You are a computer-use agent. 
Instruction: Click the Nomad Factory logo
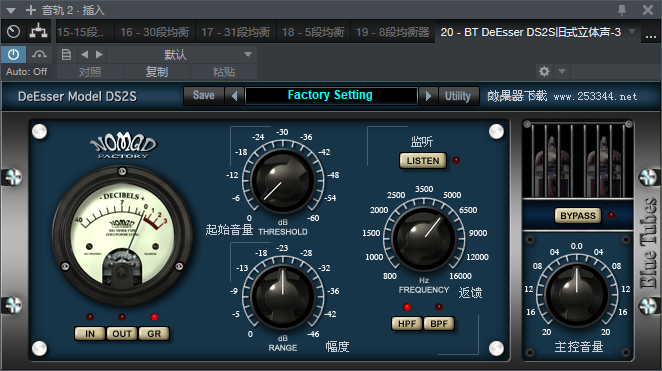tap(123, 146)
